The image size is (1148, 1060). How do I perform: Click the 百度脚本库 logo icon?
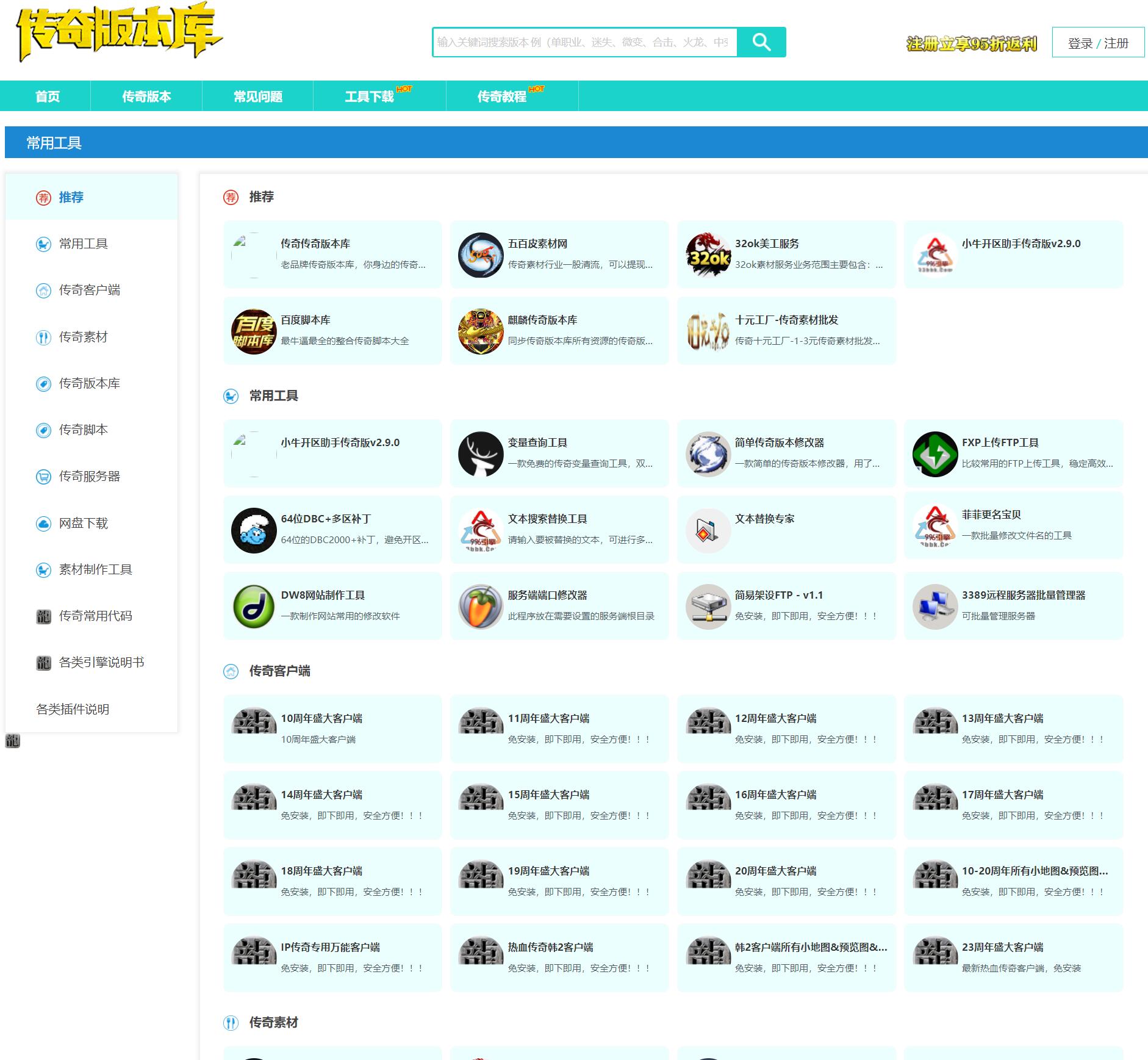(x=254, y=331)
